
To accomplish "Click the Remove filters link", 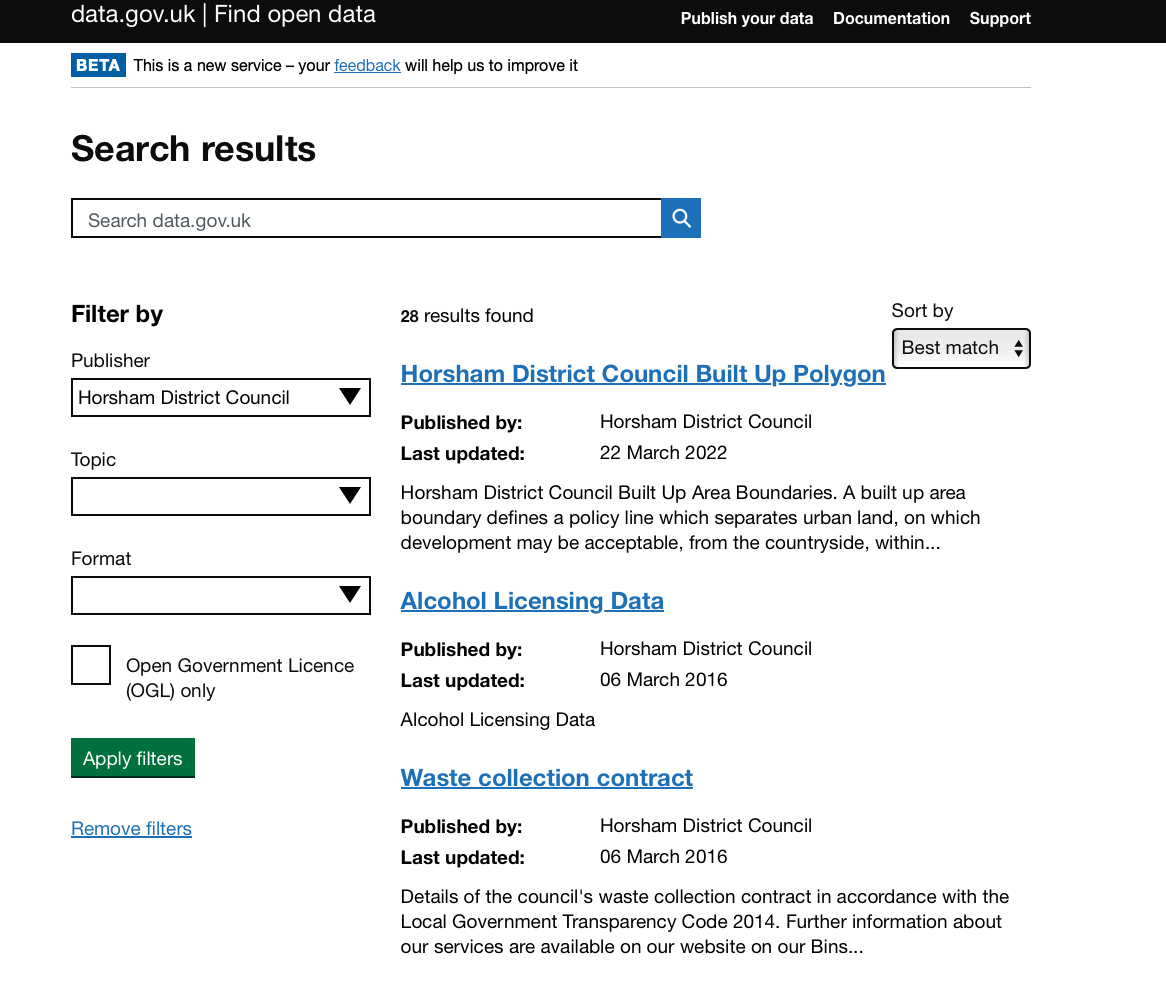I will click(x=132, y=828).
